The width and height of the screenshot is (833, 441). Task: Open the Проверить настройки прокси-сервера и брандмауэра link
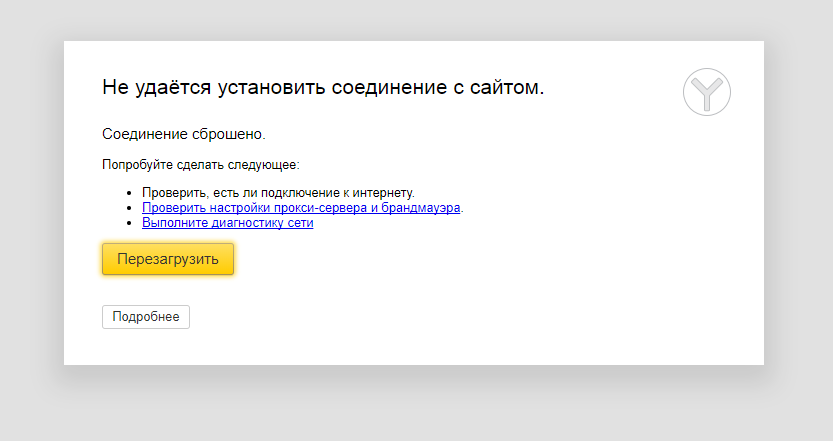(x=301, y=208)
